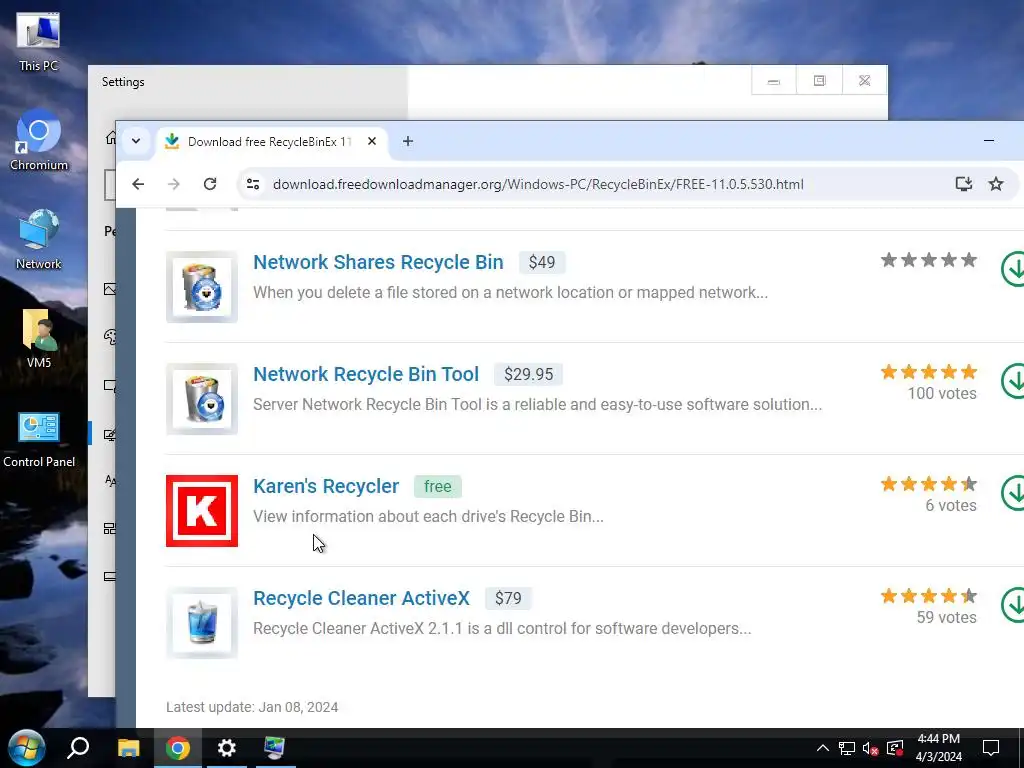Screen dimensions: 1024x768
Task: Minimize the Chromium browser window
Action: 989,140
